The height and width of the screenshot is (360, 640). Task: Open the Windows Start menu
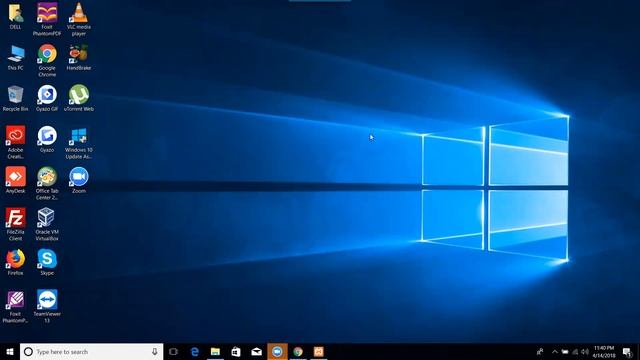(x=10, y=352)
